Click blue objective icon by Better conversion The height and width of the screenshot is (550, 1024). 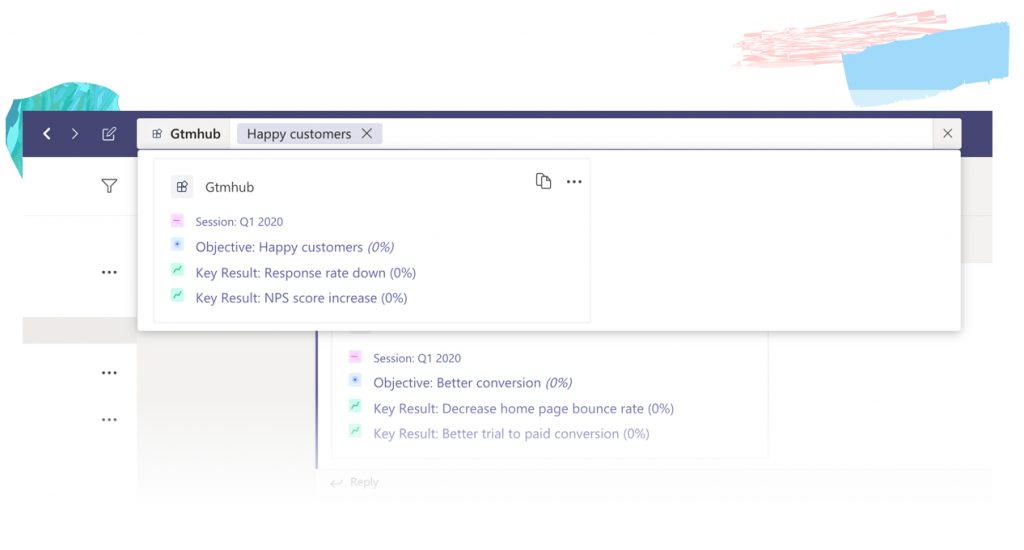point(355,380)
